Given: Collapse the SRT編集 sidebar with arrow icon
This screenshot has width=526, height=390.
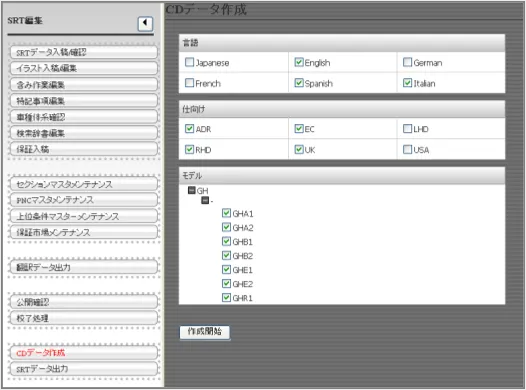Looking at the screenshot, I should point(145,23).
